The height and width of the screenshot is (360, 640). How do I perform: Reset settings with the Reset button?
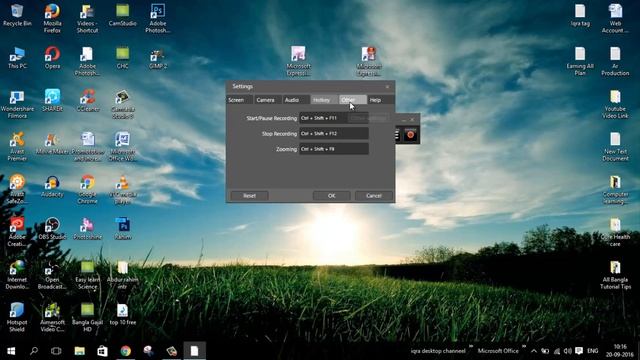click(x=249, y=196)
